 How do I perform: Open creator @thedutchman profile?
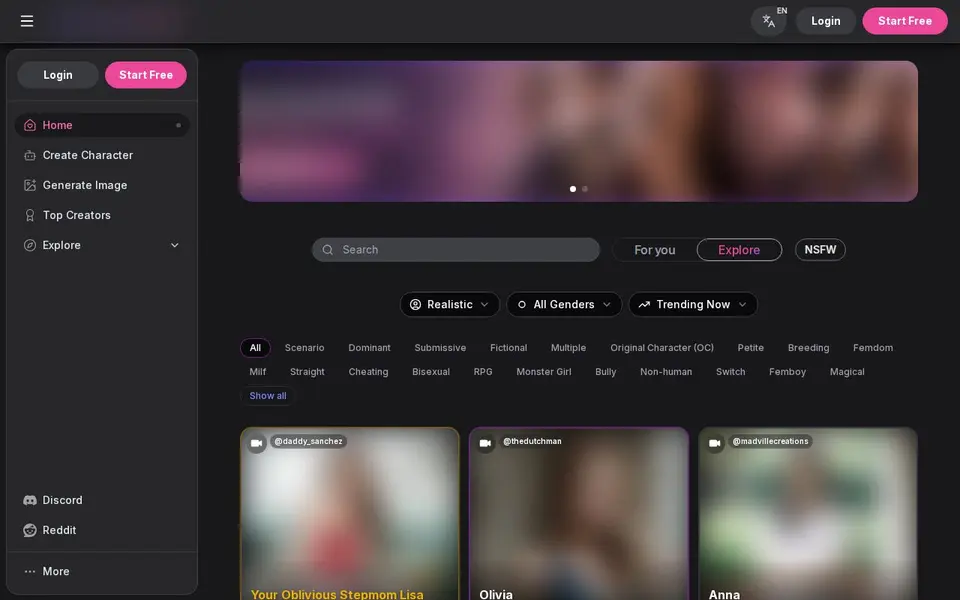pyautogui.click(x=532, y=441)
